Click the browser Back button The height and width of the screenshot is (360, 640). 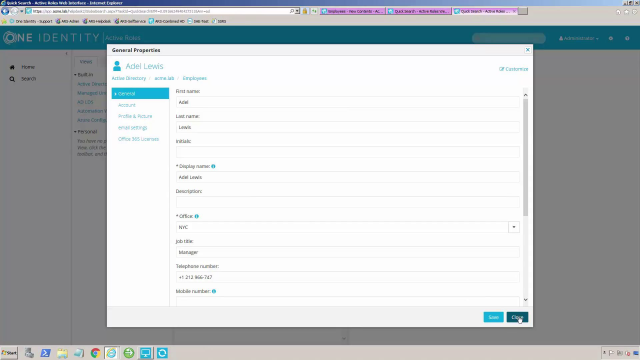coord(5,11)
